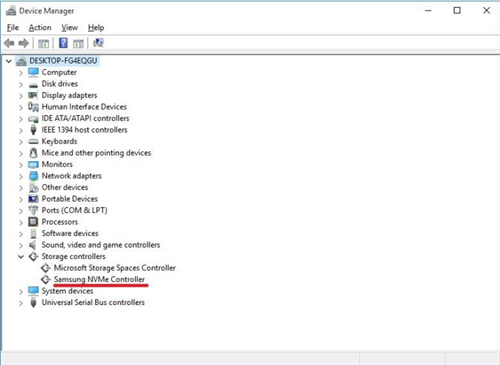This screenshot has height=365, width=500.
Task: Click the Processors chip icon
Action: (x=33, y=222)
